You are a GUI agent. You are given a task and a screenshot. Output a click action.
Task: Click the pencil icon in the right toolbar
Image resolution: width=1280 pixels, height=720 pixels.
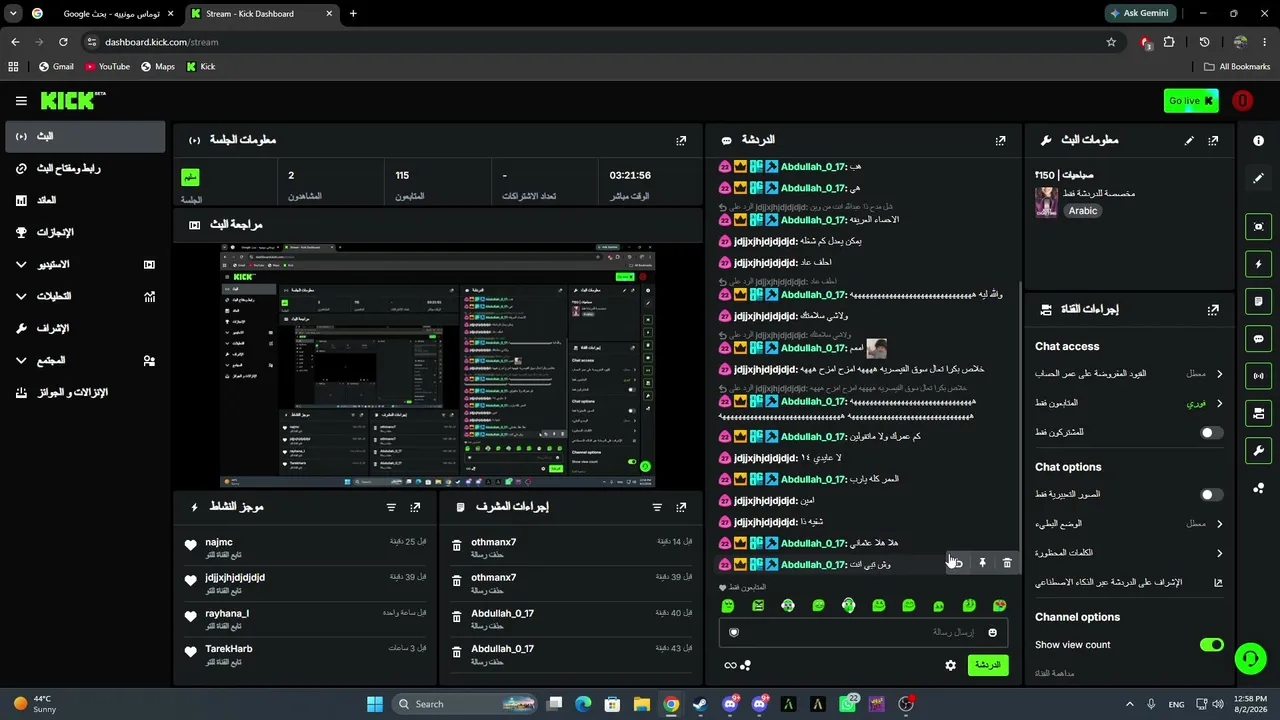coord(1258,178)
